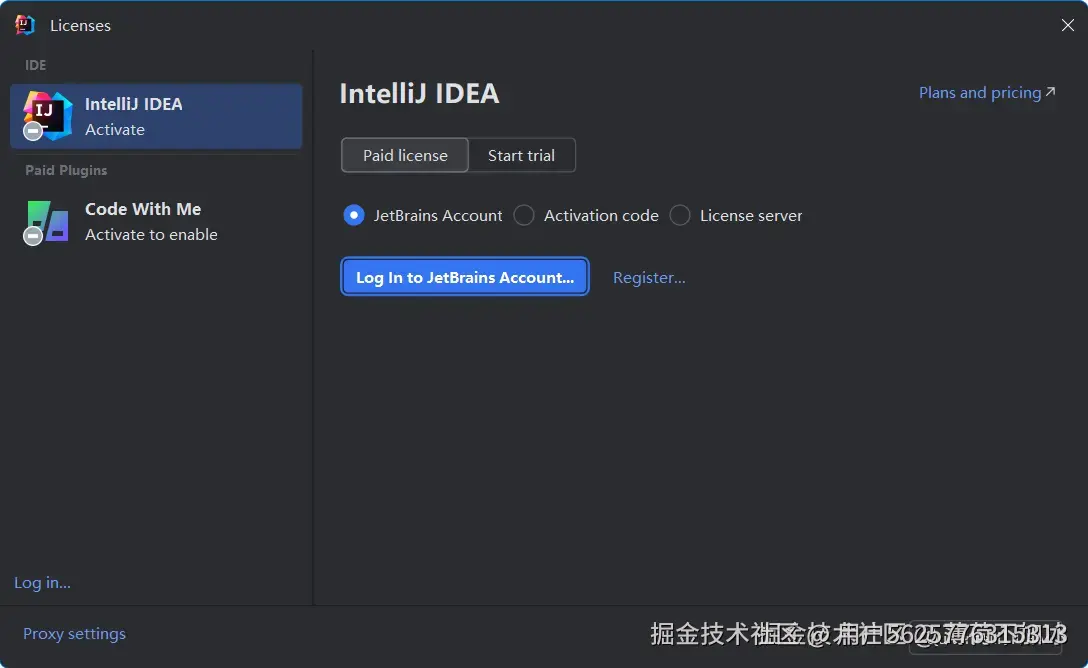Switch to the Start trial tab

(x=521, y=155)
